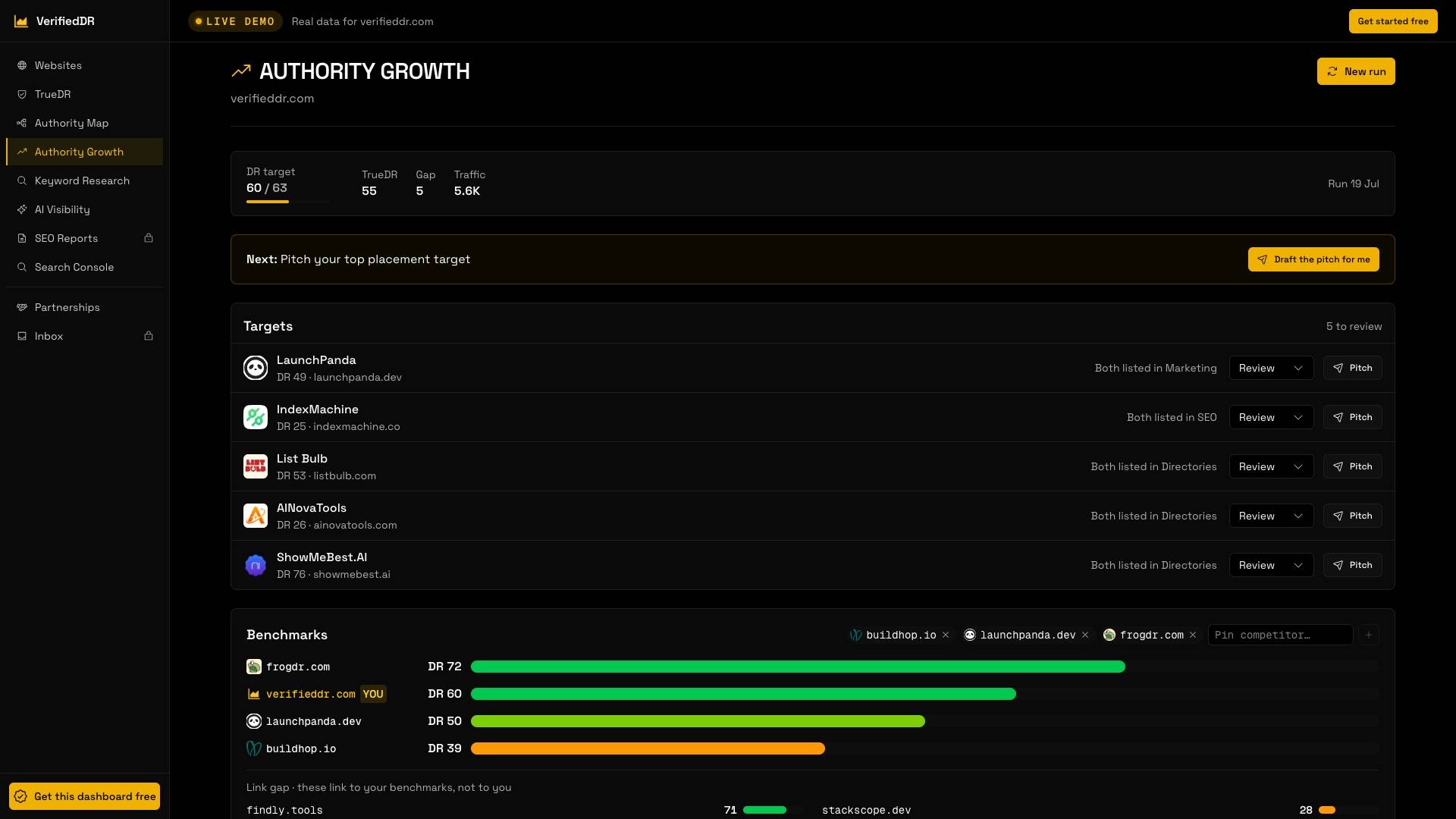Screen dimensions: 1456x819
Task: Remove the frogdr.com pinned competitor
Action: point(1193,635)
